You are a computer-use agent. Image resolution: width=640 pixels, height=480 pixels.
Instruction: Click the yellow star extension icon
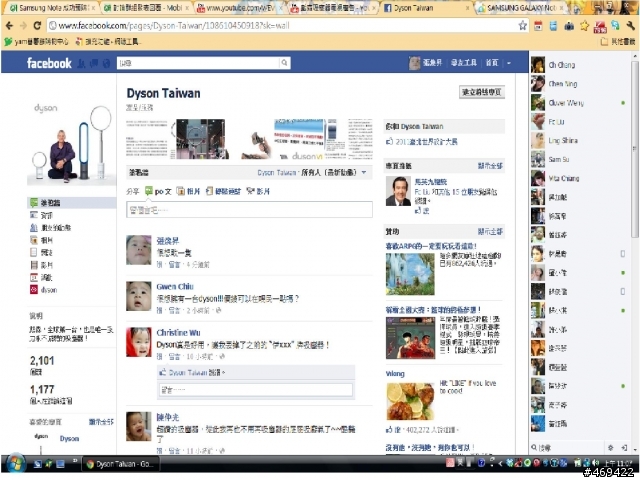pos(584,26)
